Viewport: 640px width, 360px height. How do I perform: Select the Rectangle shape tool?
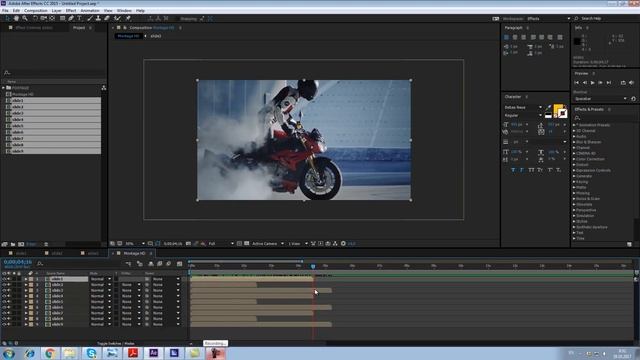[x=62, y=18]
